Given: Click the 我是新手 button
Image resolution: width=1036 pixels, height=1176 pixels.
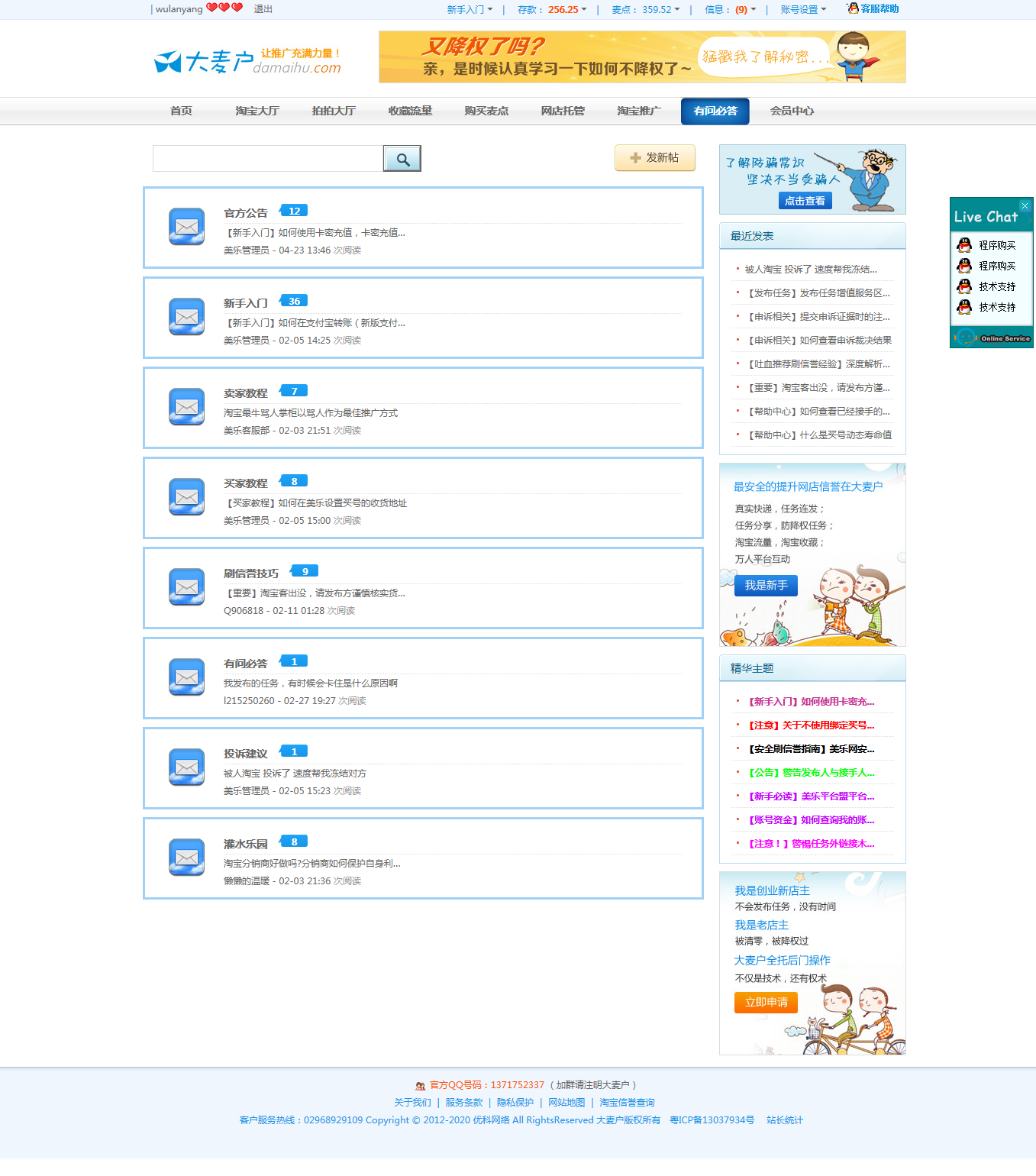Looking at the screenshot, I should pyautogui.click(x=766, y=586).
